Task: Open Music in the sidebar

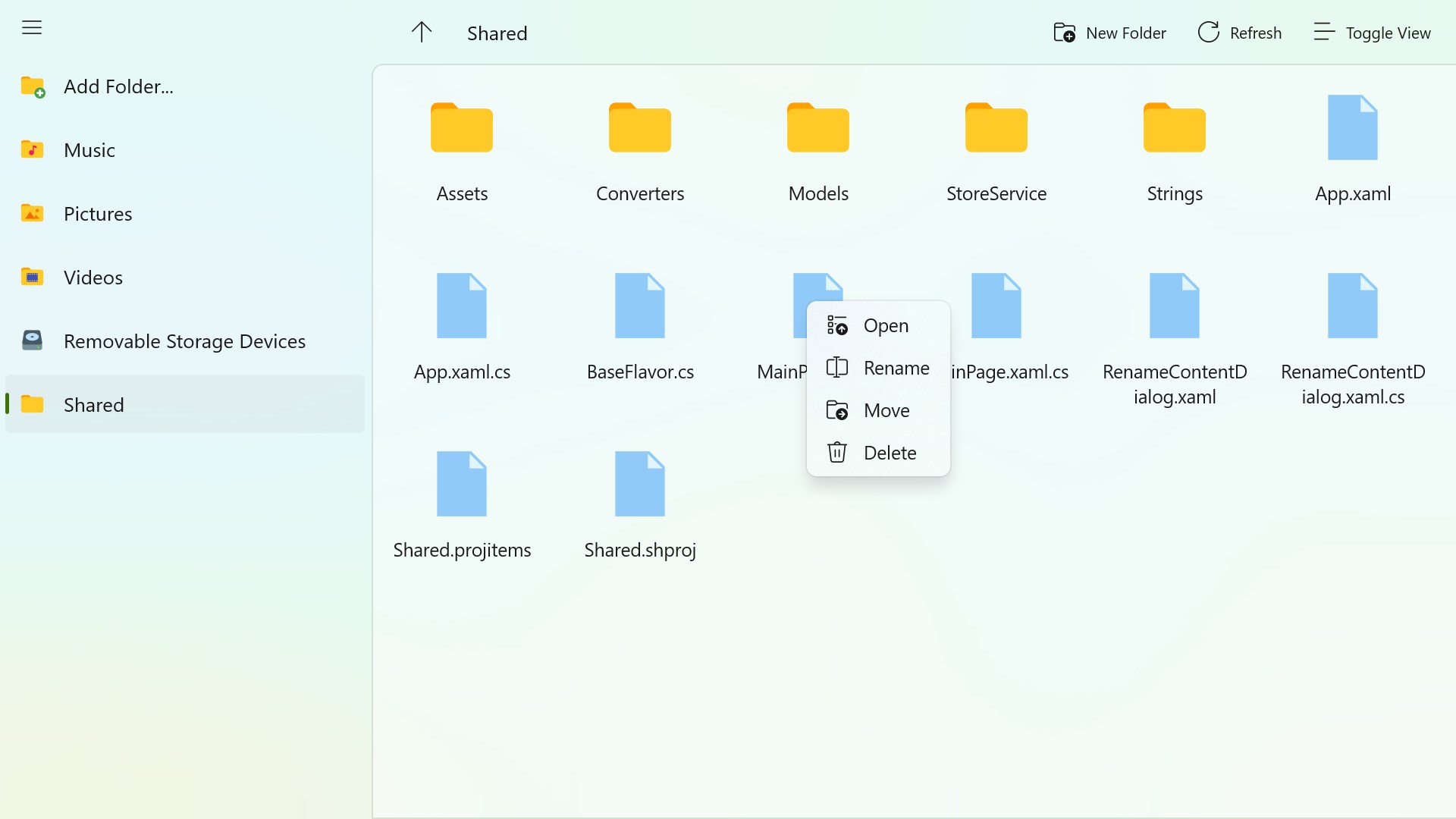Action: click(185, 150)
